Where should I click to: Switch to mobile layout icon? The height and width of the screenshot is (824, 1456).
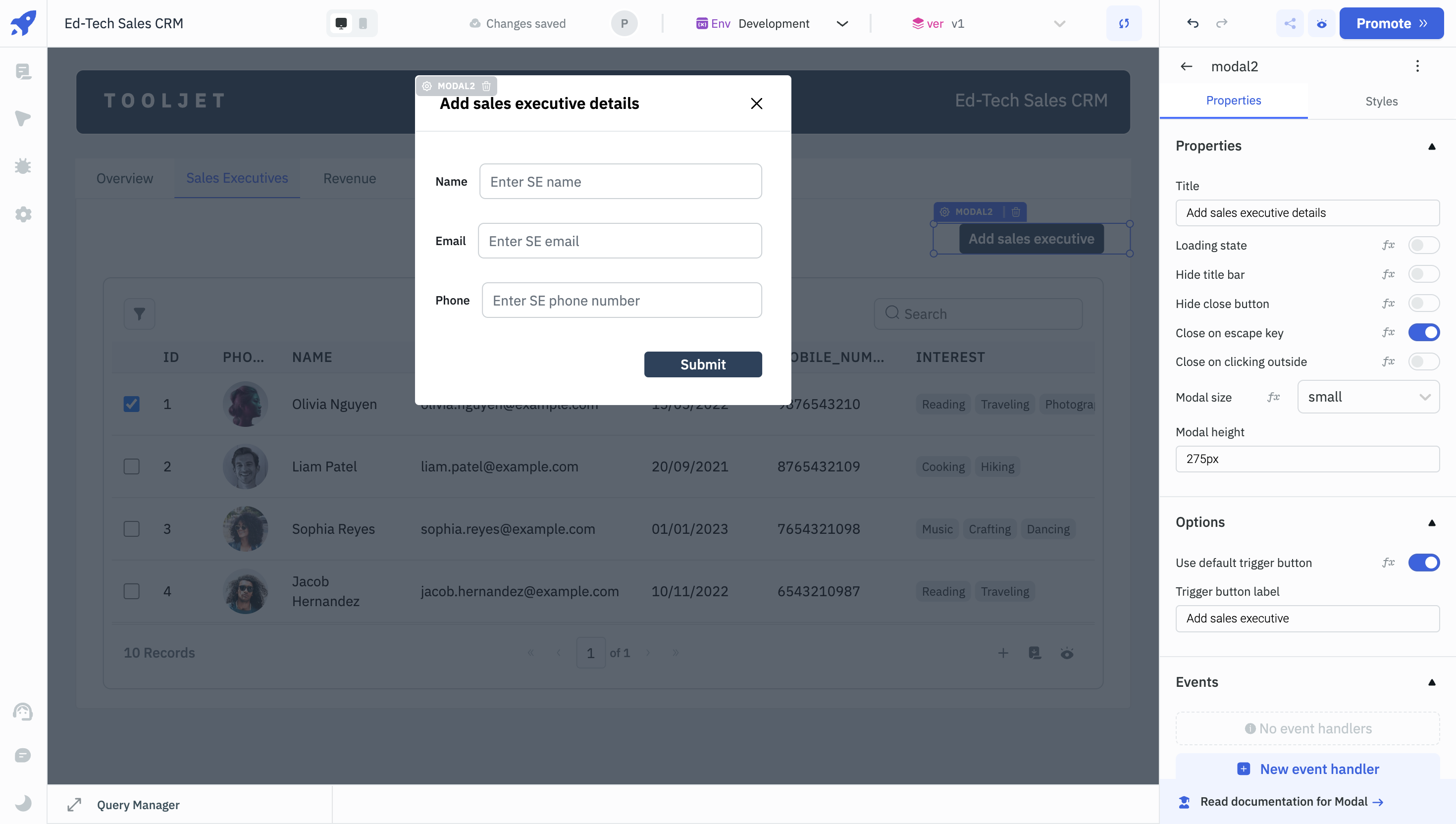364,23
